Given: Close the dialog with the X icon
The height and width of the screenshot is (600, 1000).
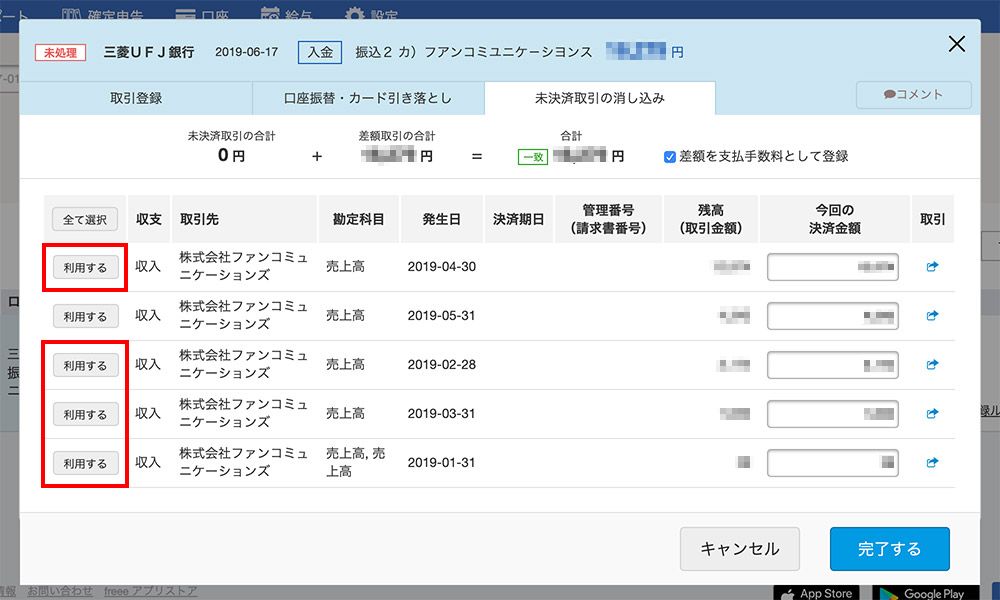Looking at the screenshot, I should [957, 44].
